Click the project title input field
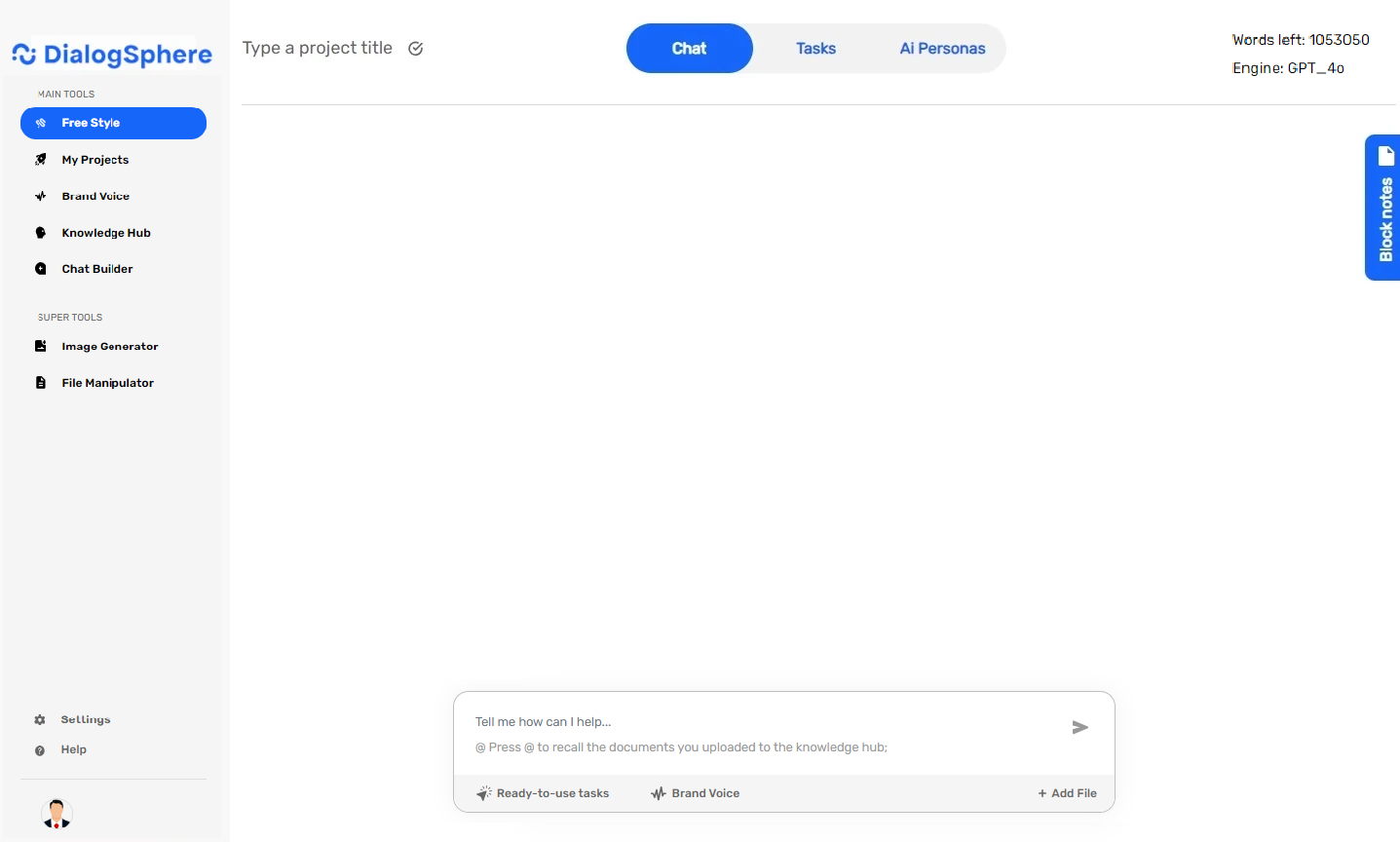Viewport: 1400px width, 842px height. [x=318, y=47]
